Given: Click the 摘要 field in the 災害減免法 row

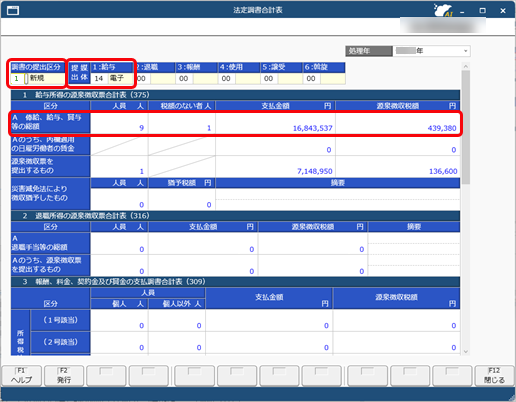Looking at the screenshot, I should pos(338,199).
